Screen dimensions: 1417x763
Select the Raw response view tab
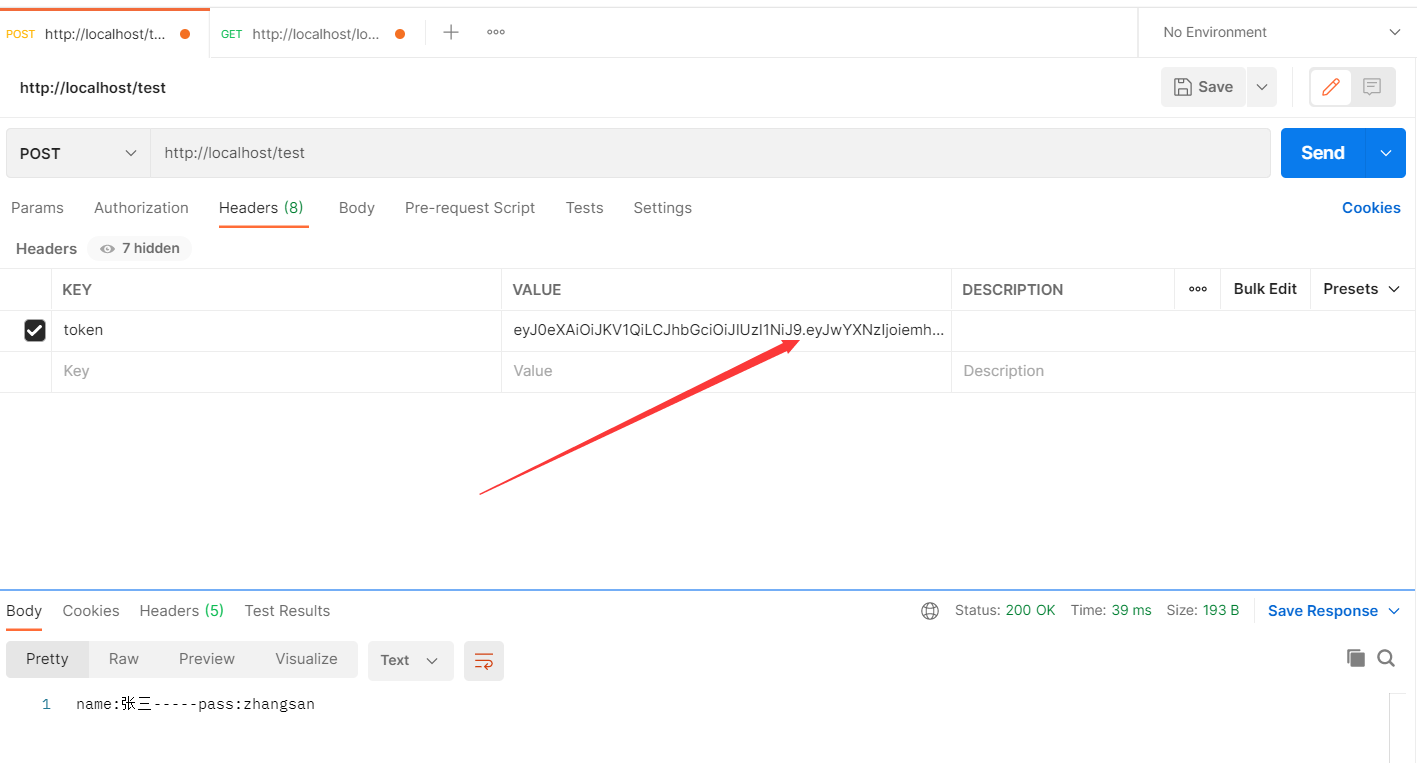123,659
